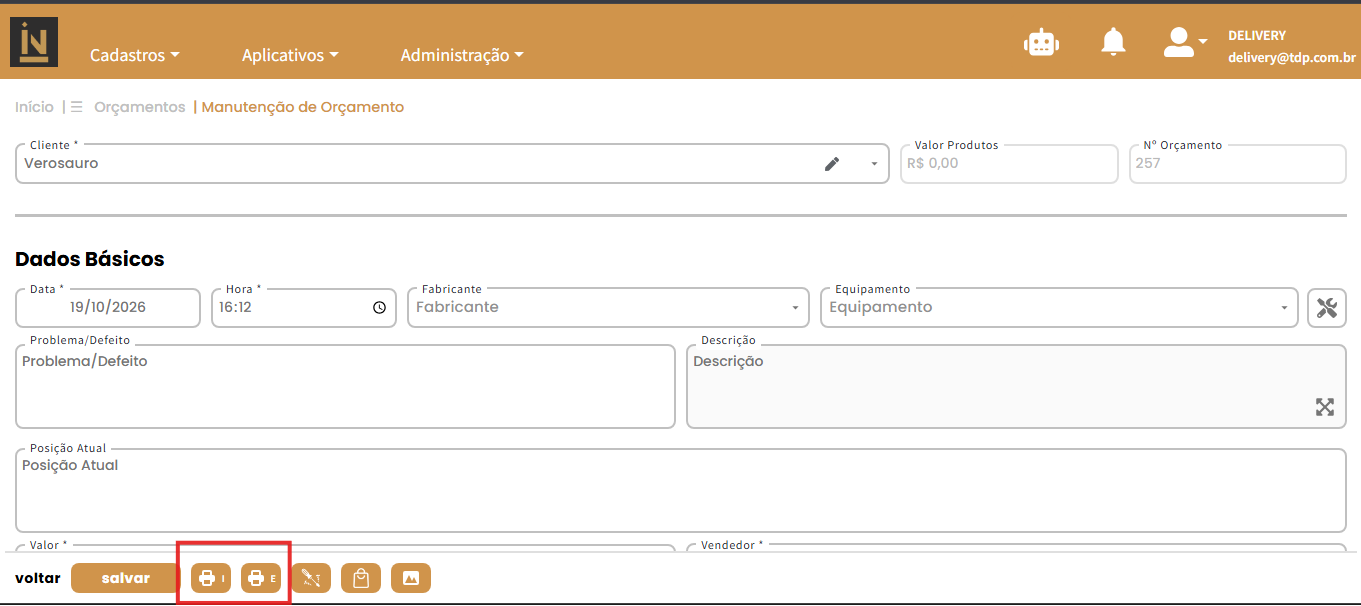Image resolution: width=1361 pixels, height=606 pixels.
Task: Click the Valor Produtos field
Action: pos(1009,164)
